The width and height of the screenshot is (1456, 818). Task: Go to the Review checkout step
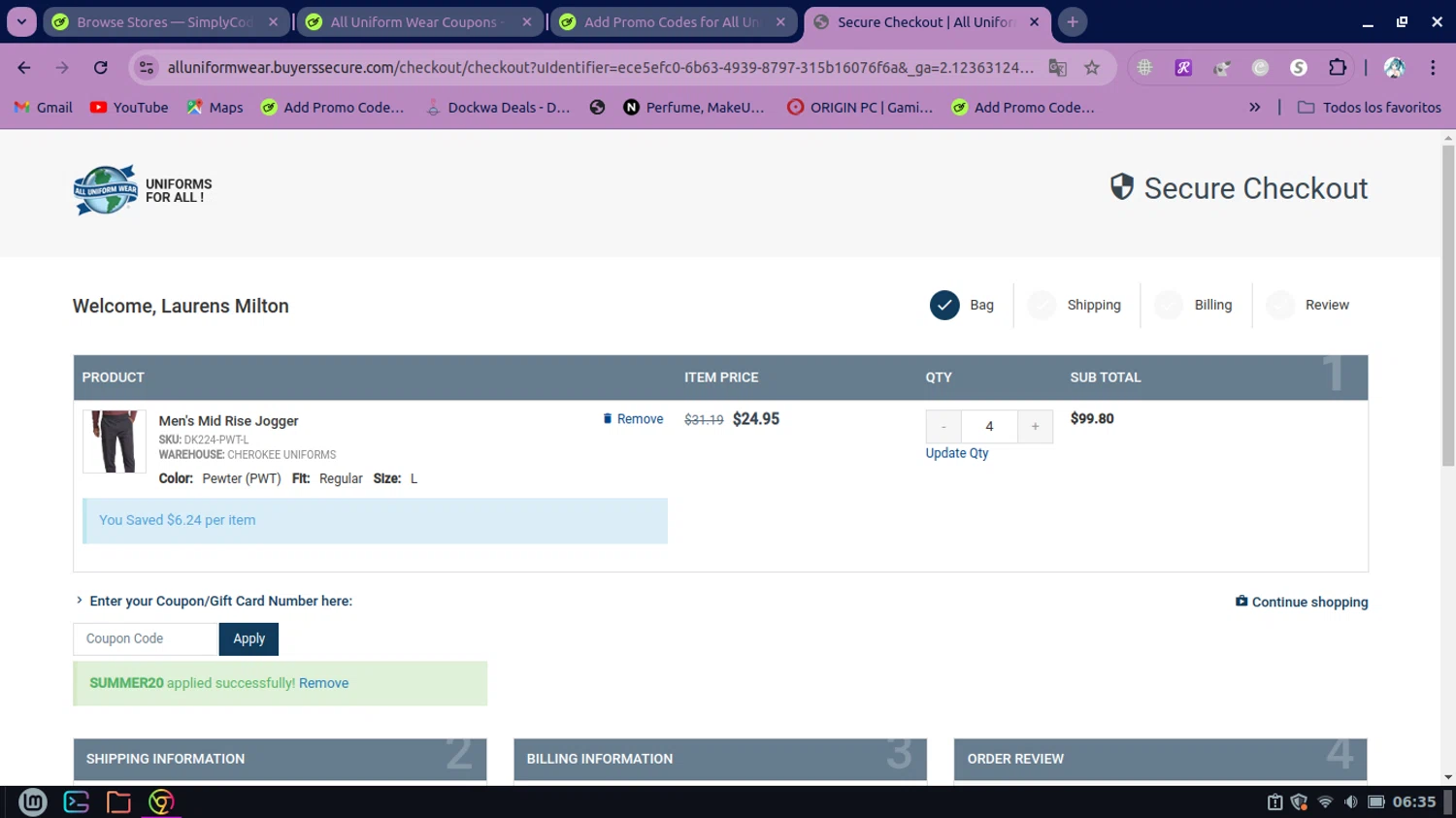(x=1308, y=305)
